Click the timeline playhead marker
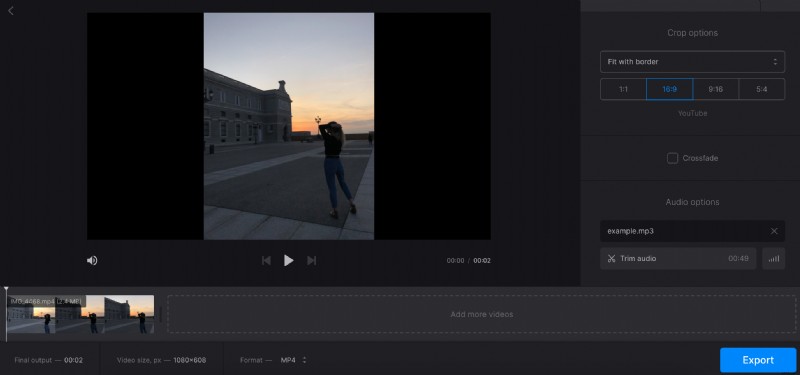800x375 pixels. pos(6,289)
